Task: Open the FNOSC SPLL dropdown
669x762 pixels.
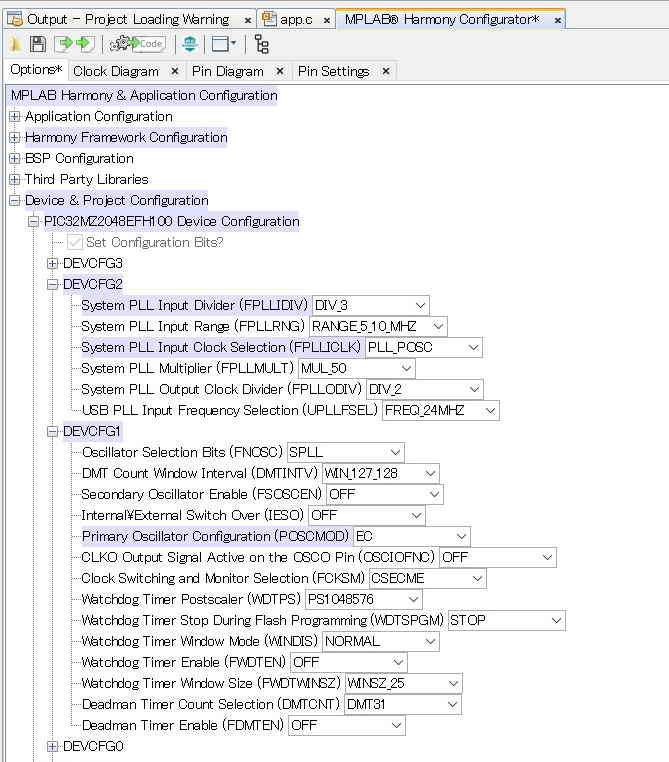Action: point(345,452)
